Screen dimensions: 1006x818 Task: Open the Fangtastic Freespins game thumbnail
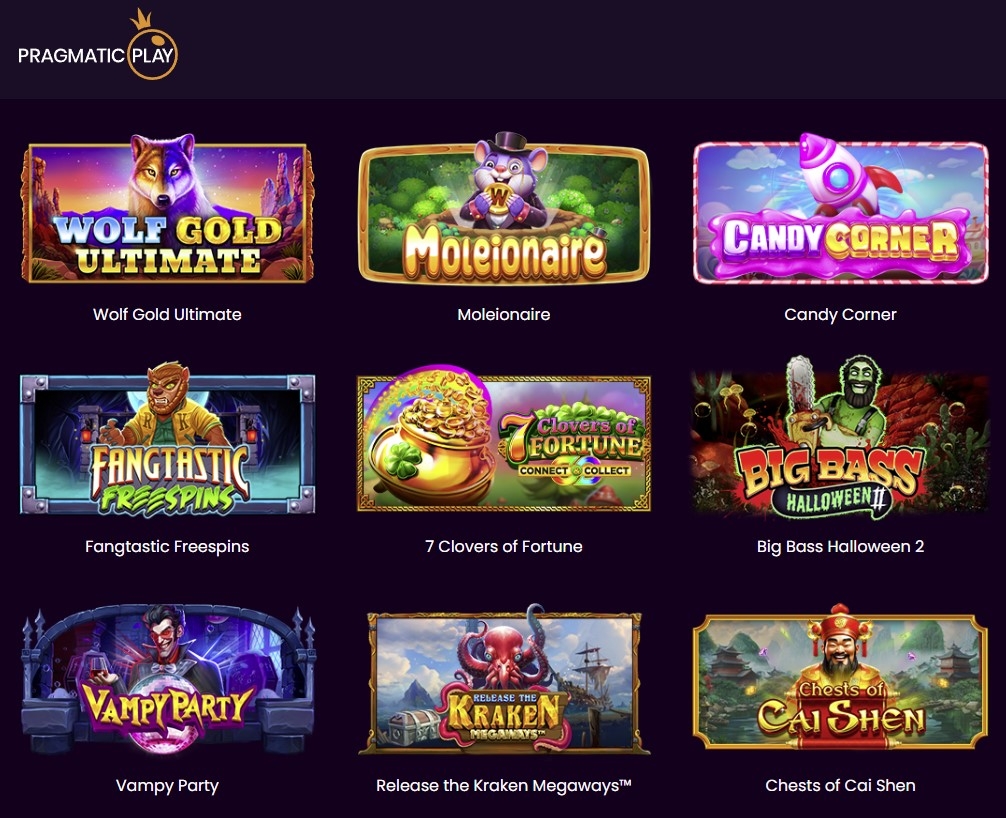tap(167, 439)
